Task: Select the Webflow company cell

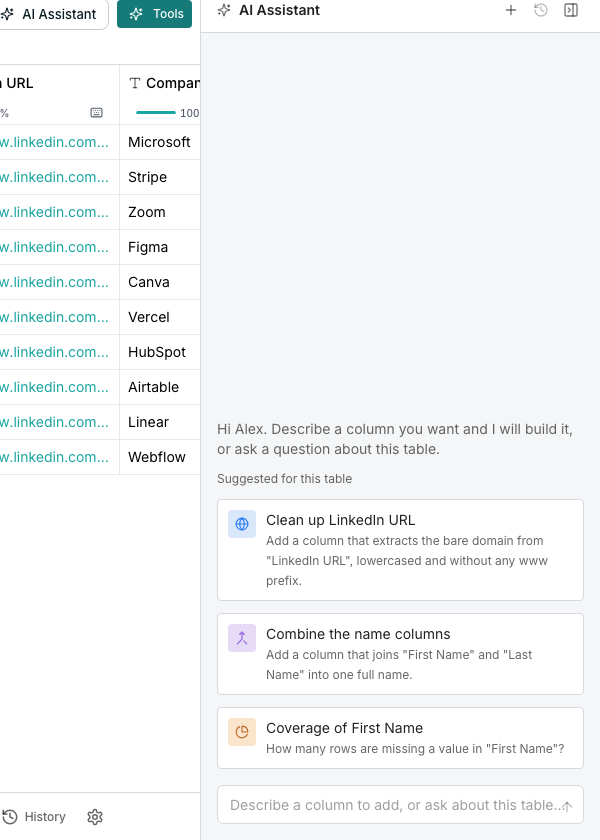Action: click(x=160, y=457)
